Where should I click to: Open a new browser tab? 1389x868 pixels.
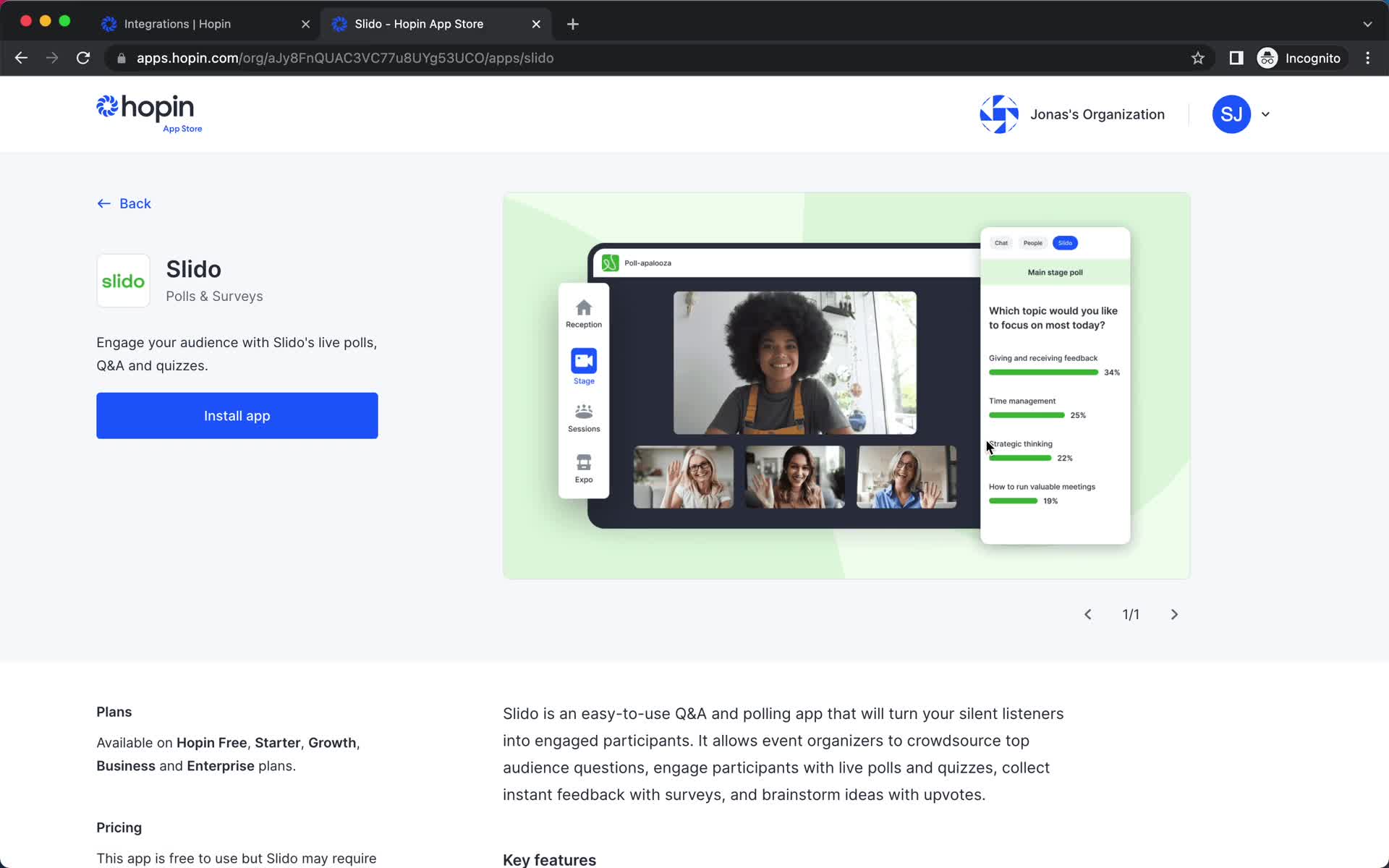coord(573,24)
